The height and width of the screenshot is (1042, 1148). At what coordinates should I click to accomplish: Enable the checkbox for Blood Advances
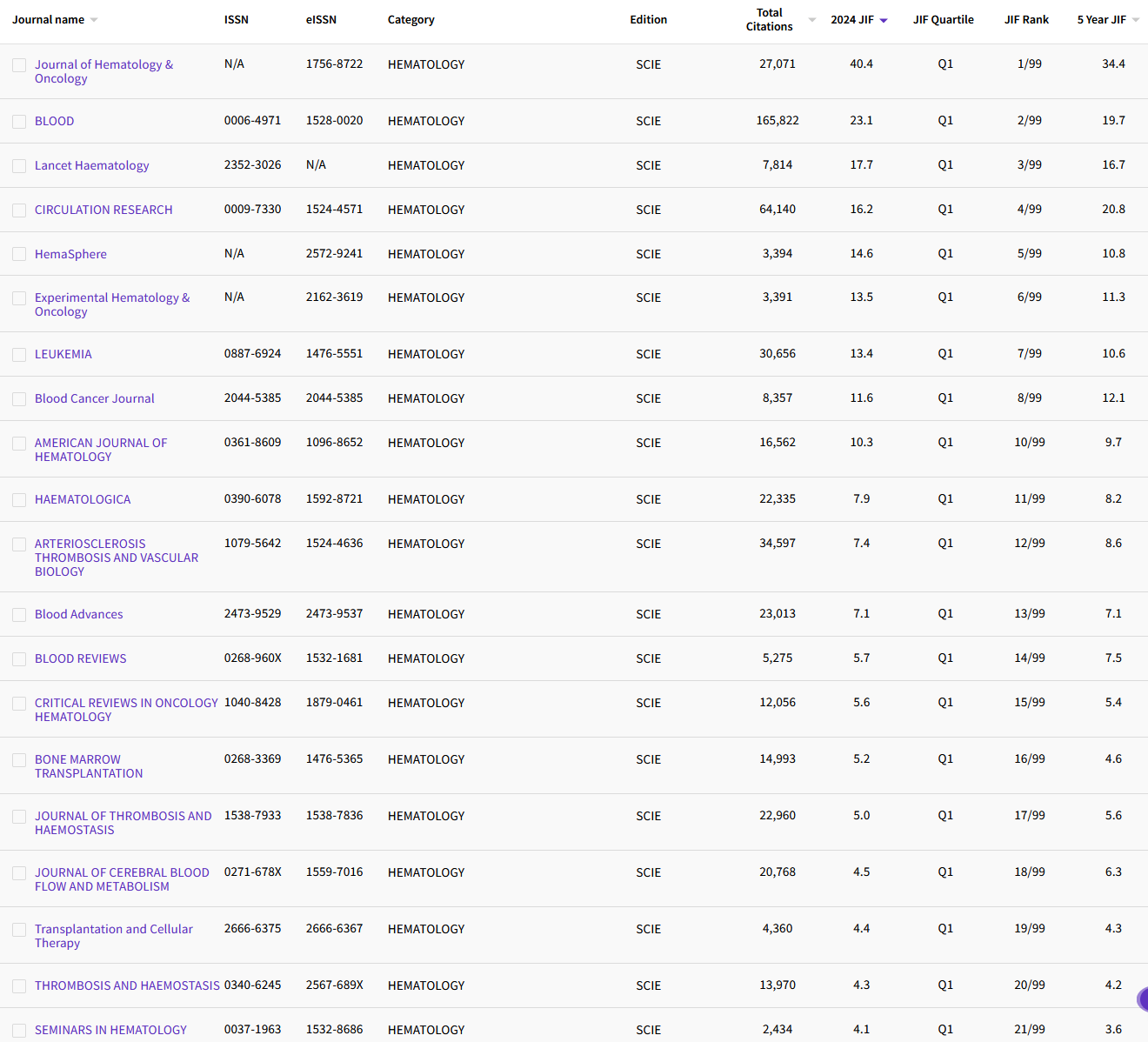19,614
